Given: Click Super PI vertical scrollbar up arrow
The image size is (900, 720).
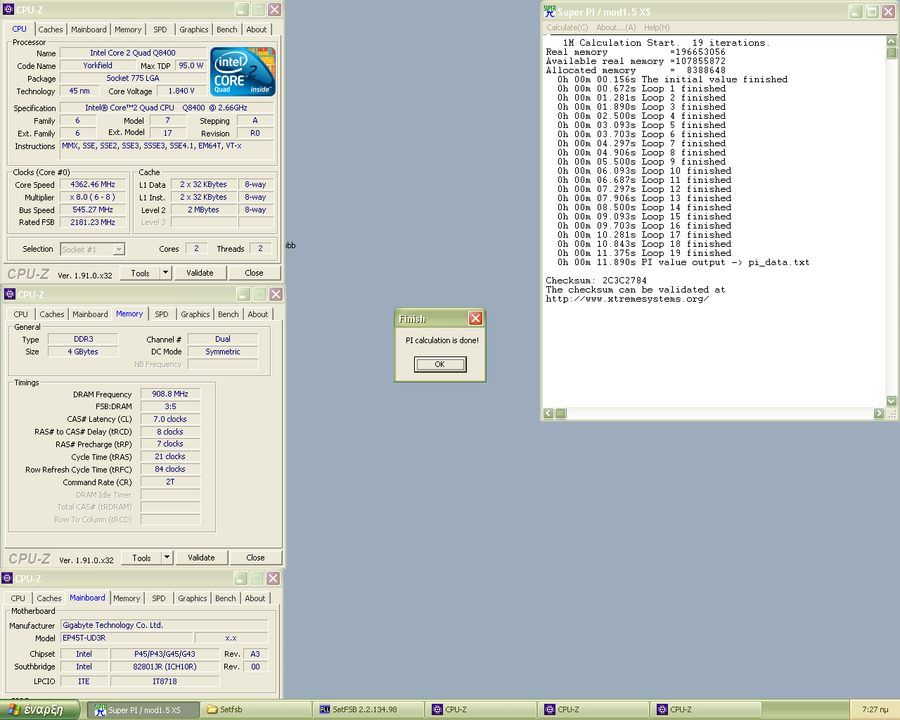Looking at the screenshot, I should click(891, 41).
